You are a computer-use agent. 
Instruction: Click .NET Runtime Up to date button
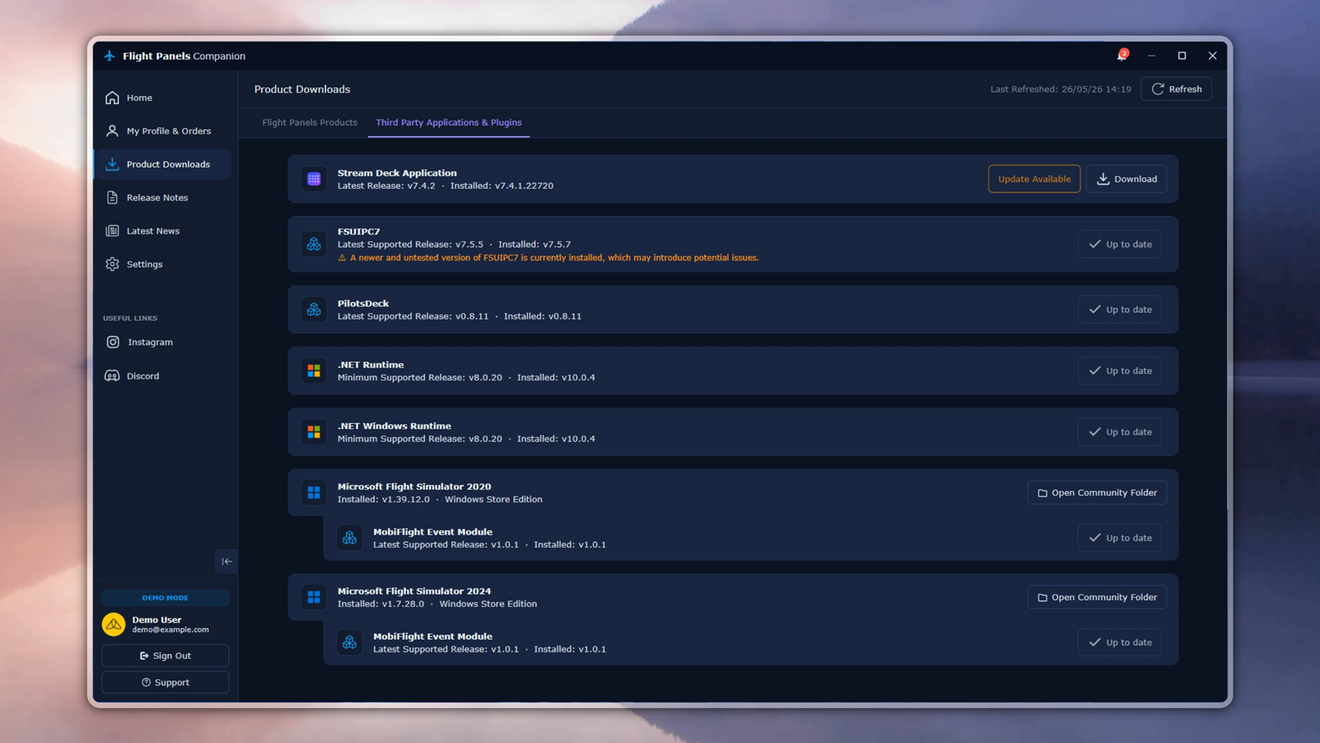coord(1120,371)
